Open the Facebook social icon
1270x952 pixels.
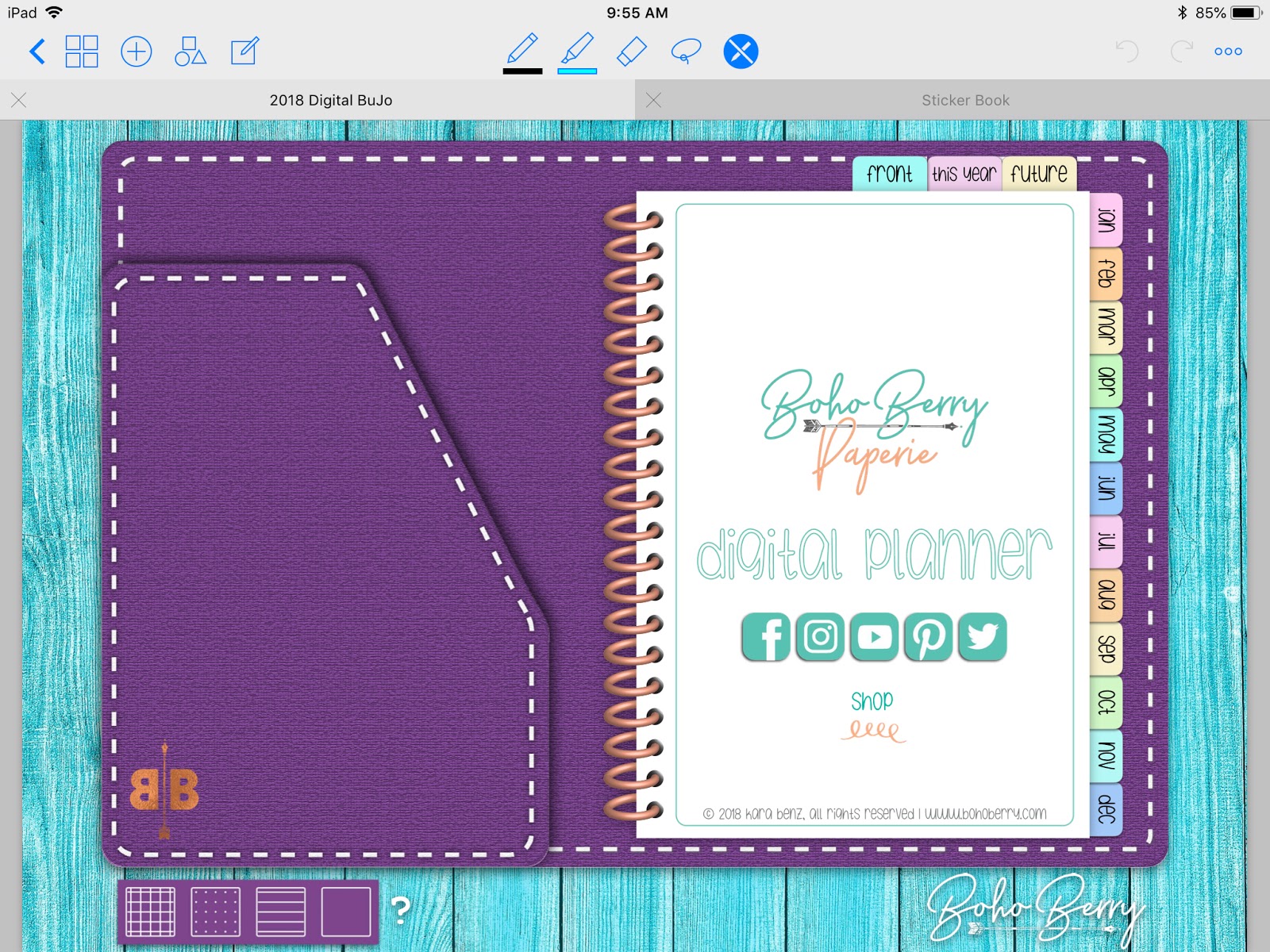pos(765,635)
